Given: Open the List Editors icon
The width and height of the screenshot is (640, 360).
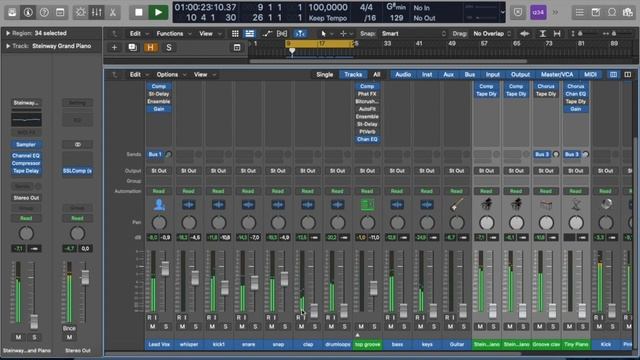Looking at the screenshot, I should pyautogui.click(x=580, y=12).
